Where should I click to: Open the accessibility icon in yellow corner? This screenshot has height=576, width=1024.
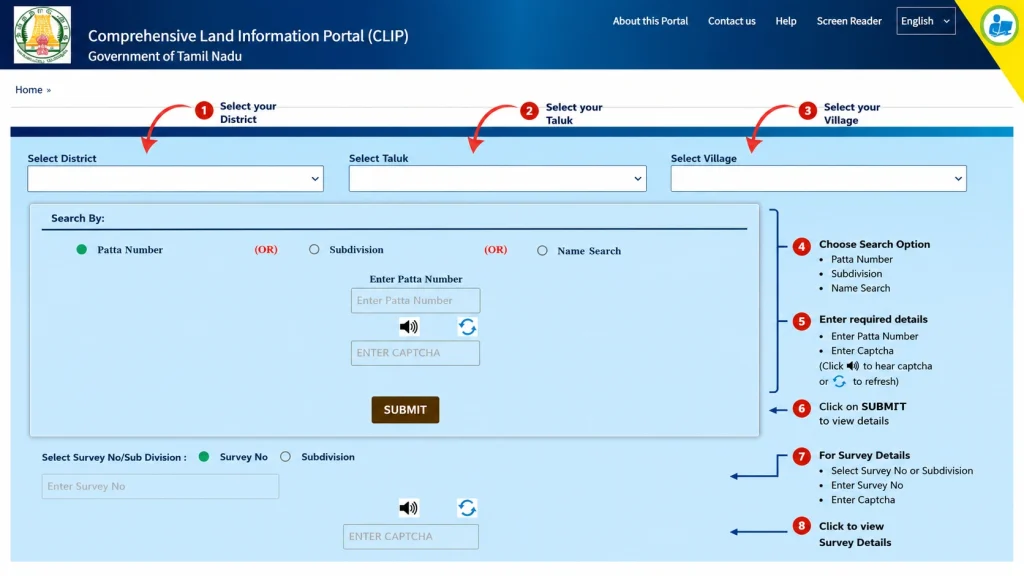click(1000, 26)
